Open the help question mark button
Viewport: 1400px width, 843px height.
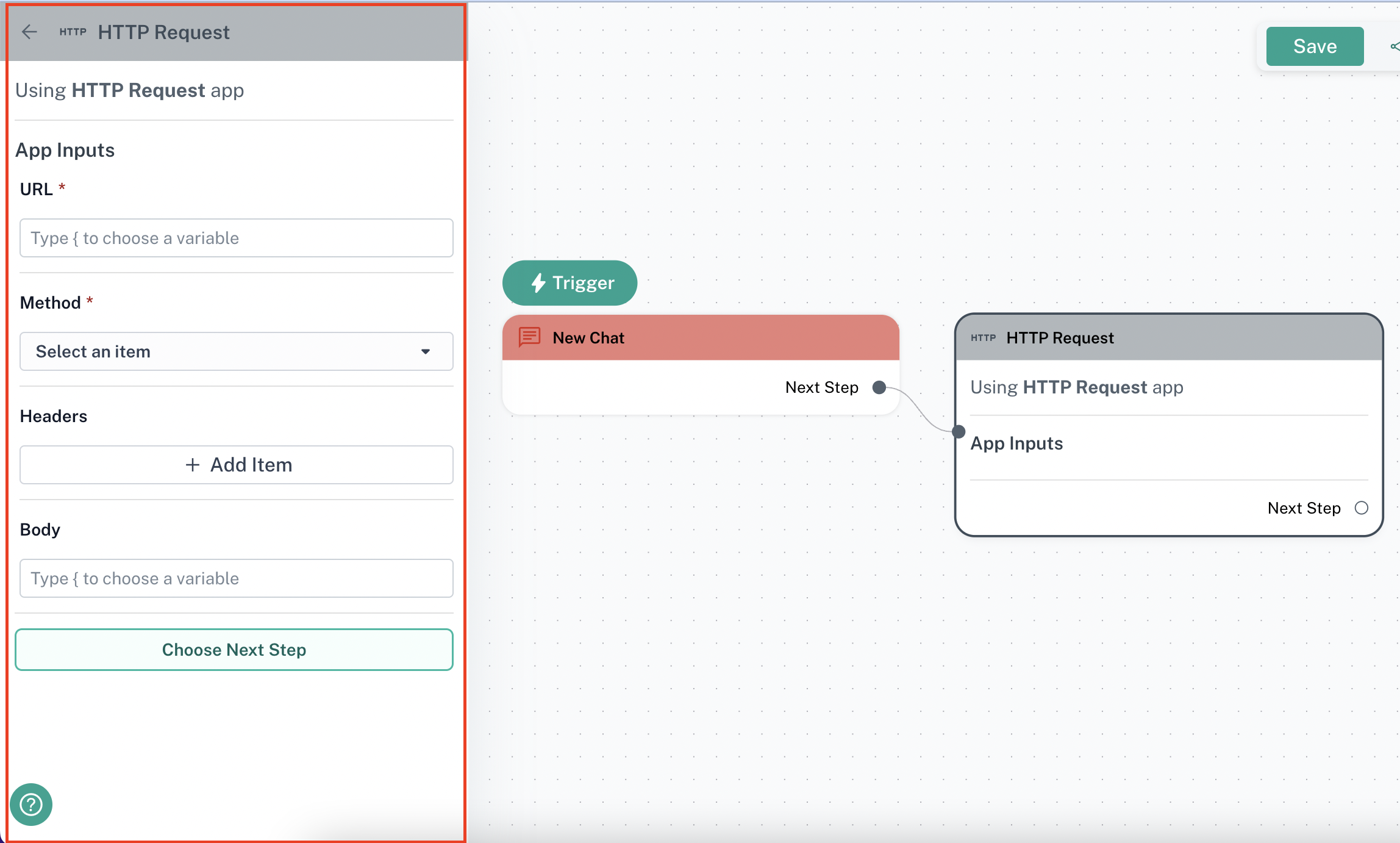tap(31, 804)
